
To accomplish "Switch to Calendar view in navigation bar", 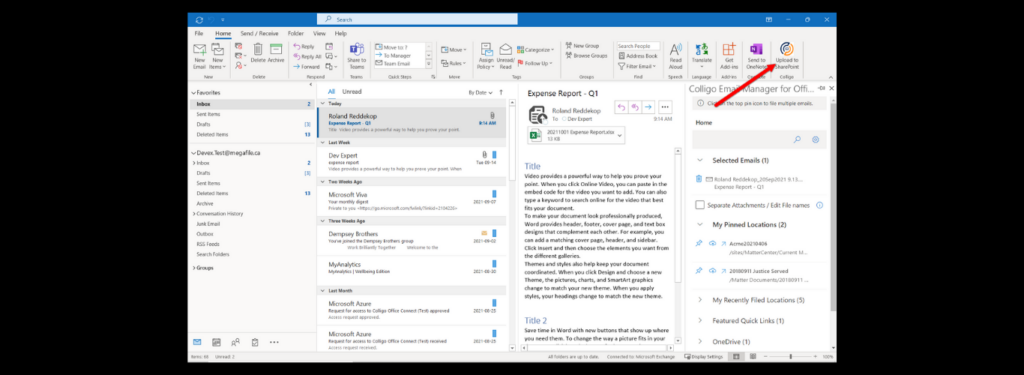I will point(216,342).
